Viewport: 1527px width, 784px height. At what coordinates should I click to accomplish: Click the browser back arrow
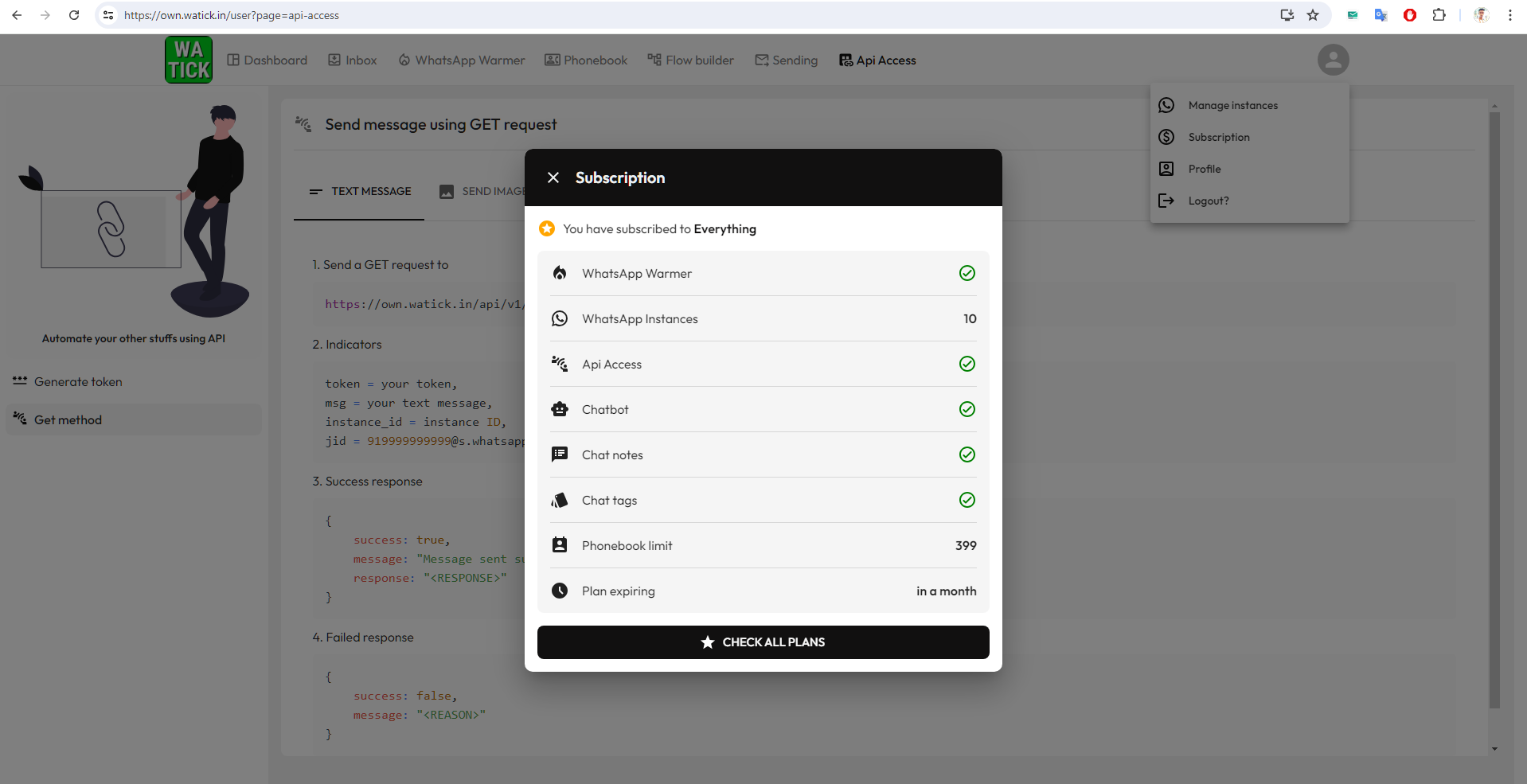tap(17, 15)
